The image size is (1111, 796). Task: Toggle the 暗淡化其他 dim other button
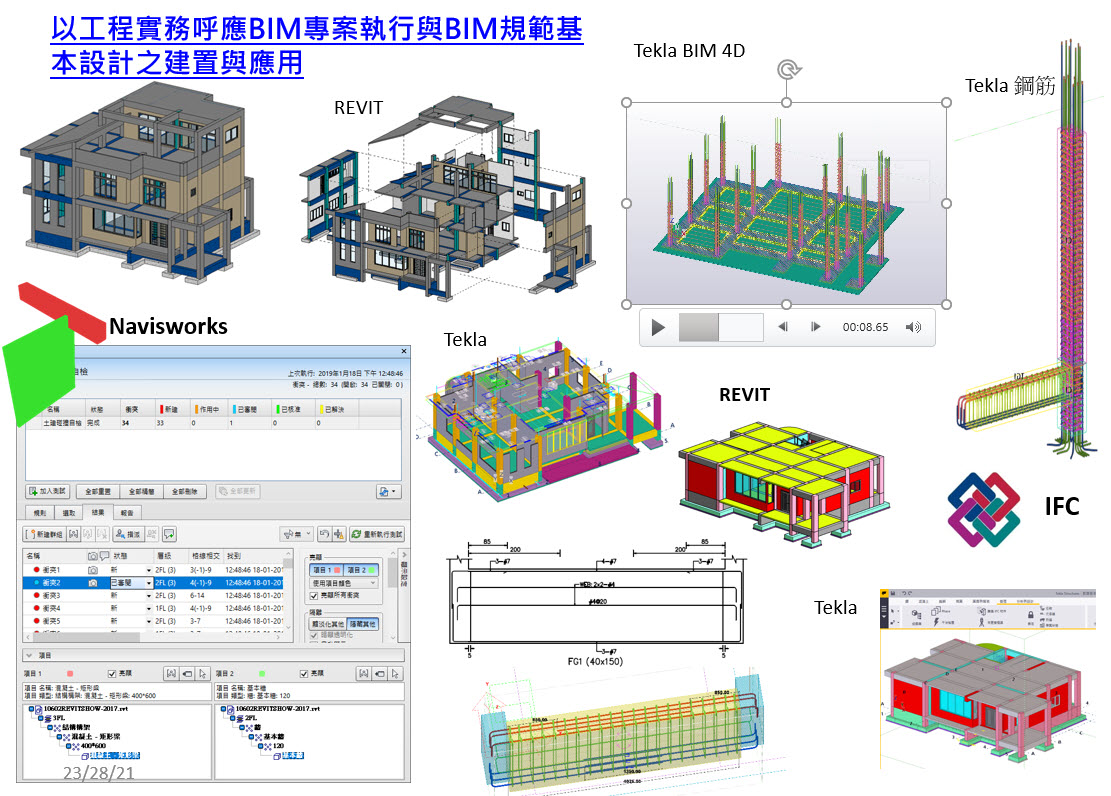(x=328, y=624)
